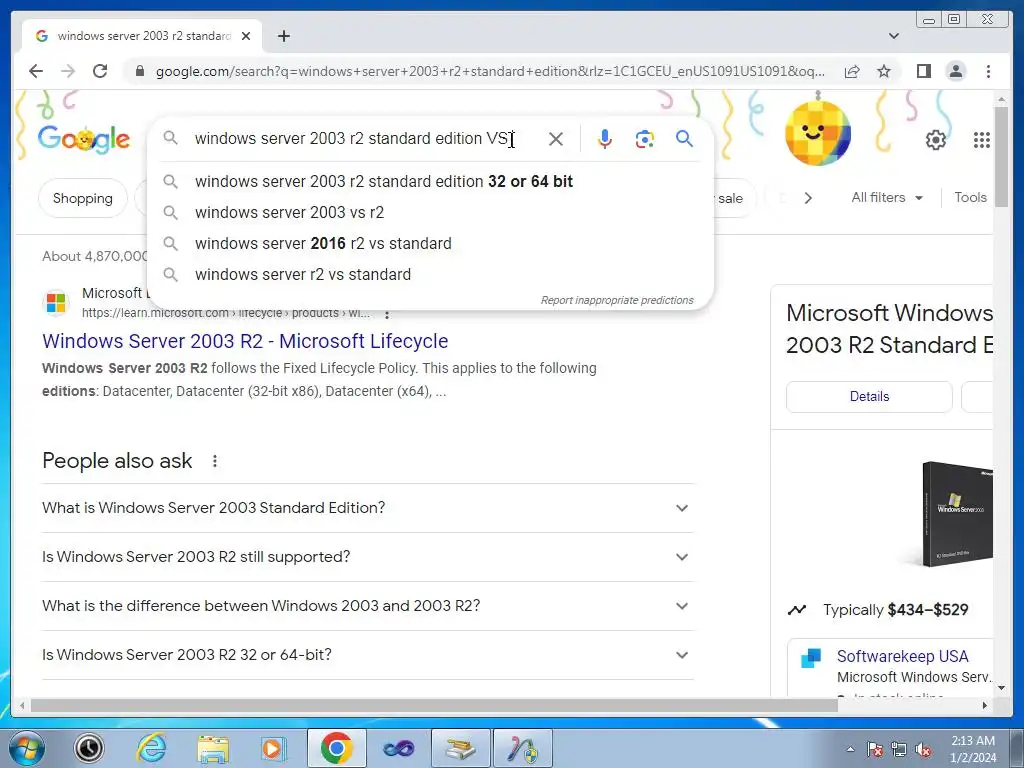1024x768 pixels.
Task: Open the tab search dropdown arrow
Action: tap(893, 36)
